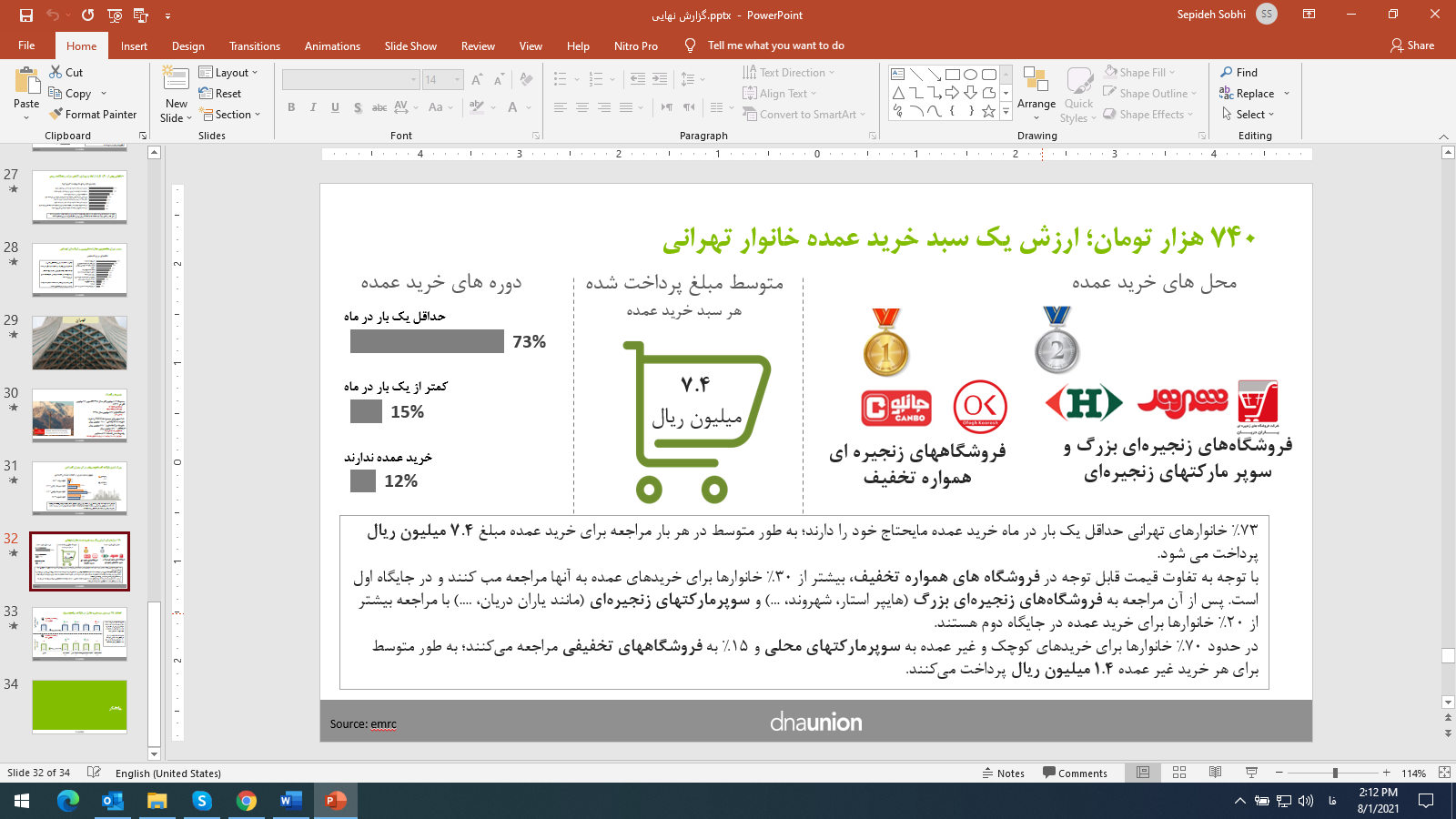Open Reading View from status bar
The height and width of the screenshot is (819, 1456).
point(1215,773)
